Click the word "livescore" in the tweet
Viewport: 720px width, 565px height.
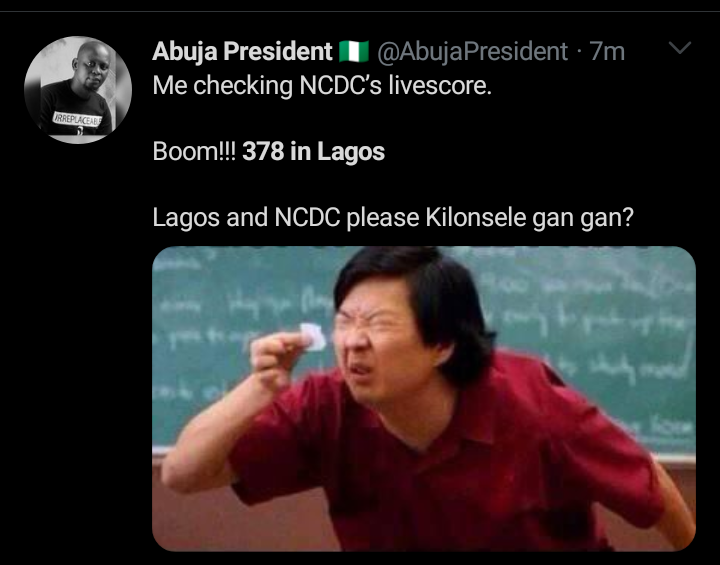click(x=443, y=86)
